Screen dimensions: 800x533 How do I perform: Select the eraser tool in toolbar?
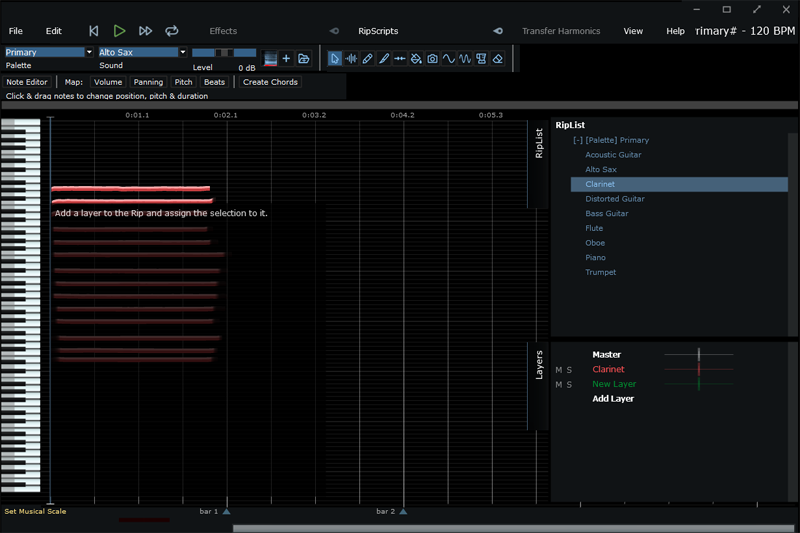coord(497,59)
